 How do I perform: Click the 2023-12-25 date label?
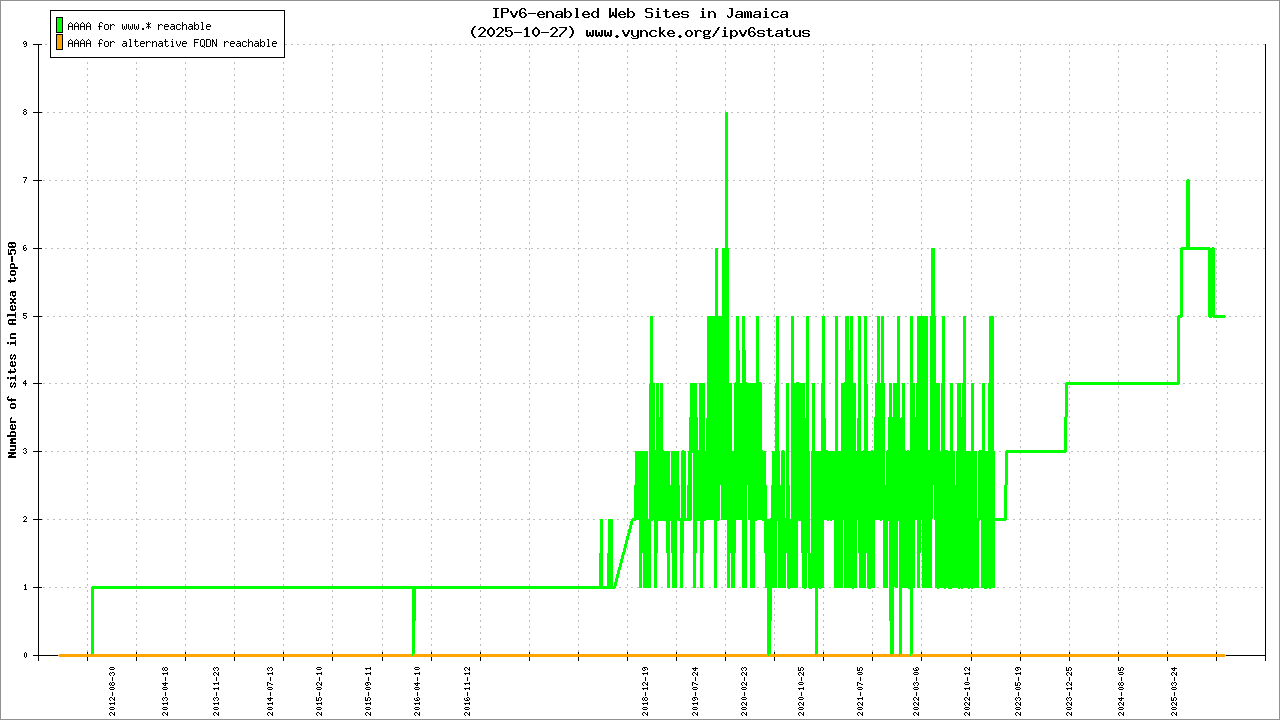tap(1068, 687)
